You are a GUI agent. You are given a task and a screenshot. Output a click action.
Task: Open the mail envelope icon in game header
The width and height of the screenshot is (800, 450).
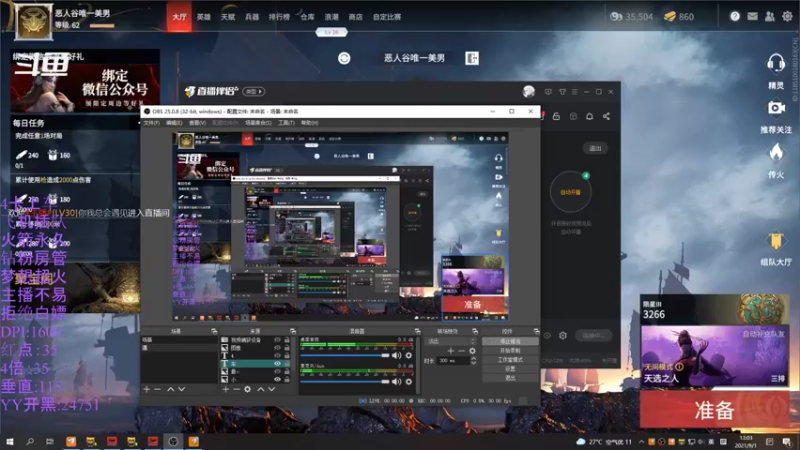coord(752,16)
